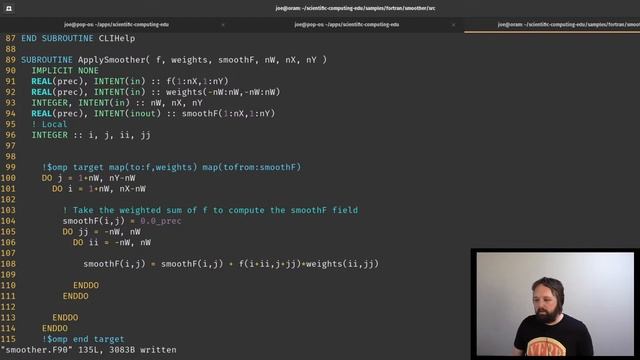Click line declaring f(1:nX,1:nY)
Viewport: 640px width, 360px height.
[x=130, y=81]
